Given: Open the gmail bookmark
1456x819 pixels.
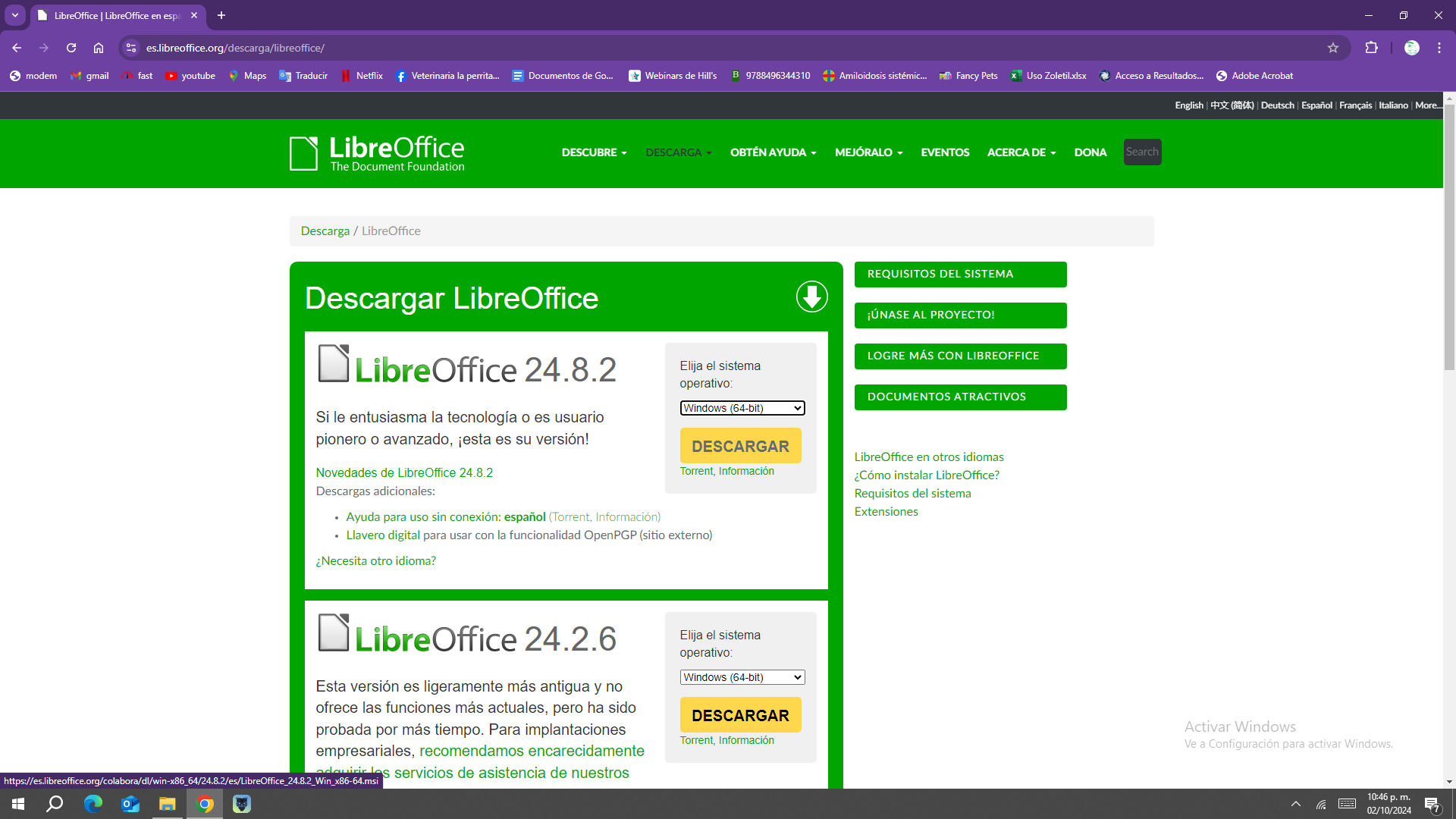Looking at the screenshot, I should 89,76.
